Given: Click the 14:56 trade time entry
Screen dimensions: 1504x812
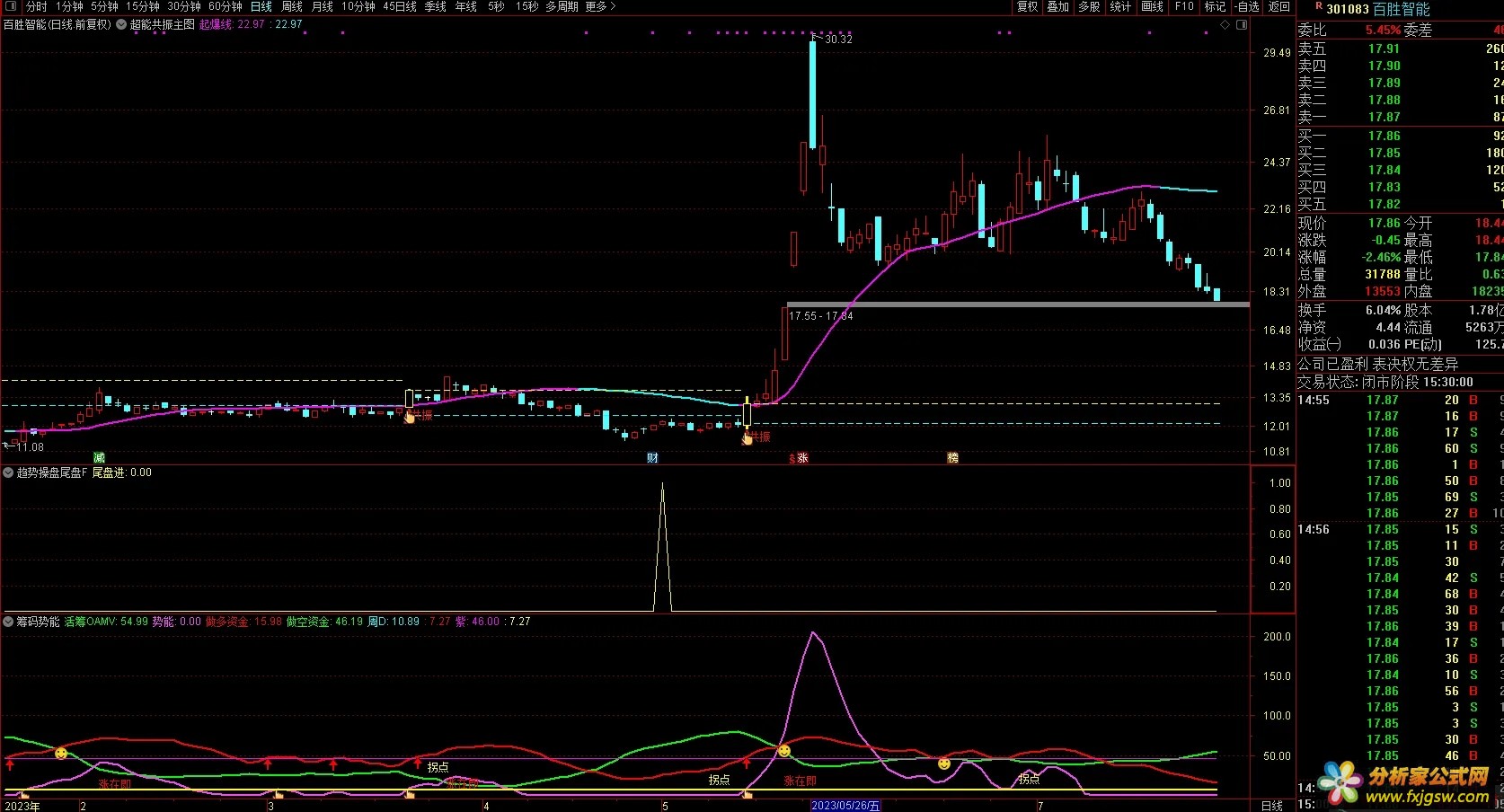Looking at the screenshot, I should point(1314,529).
